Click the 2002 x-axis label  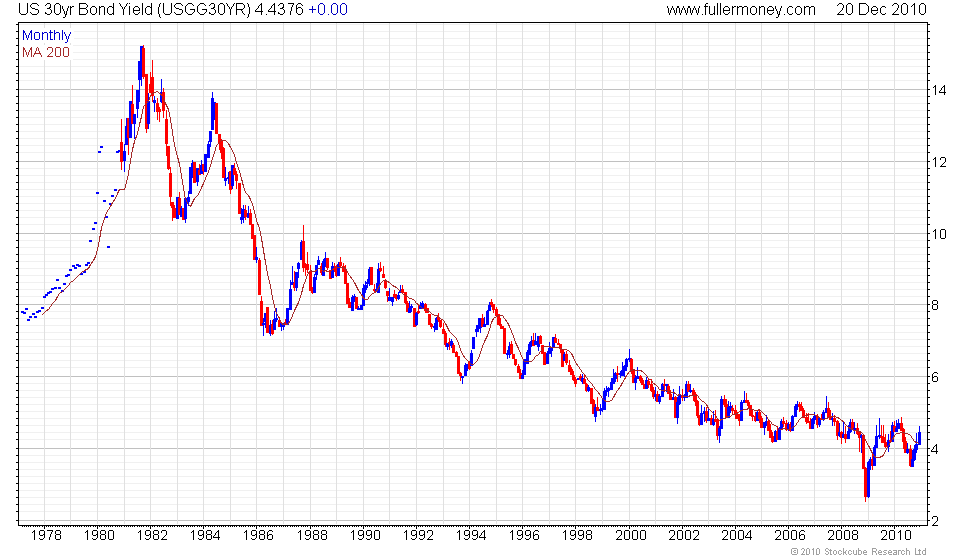[684, 535]
